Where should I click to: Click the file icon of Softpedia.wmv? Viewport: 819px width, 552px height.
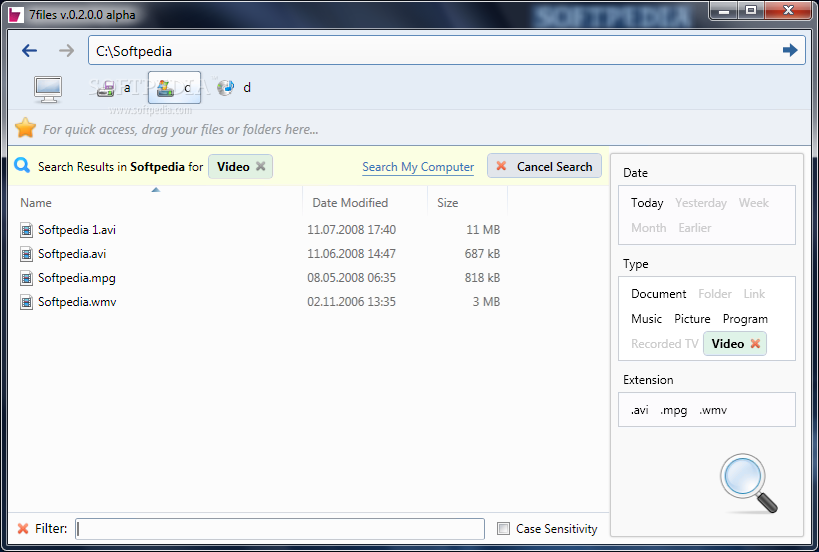(x=26, y=302)
